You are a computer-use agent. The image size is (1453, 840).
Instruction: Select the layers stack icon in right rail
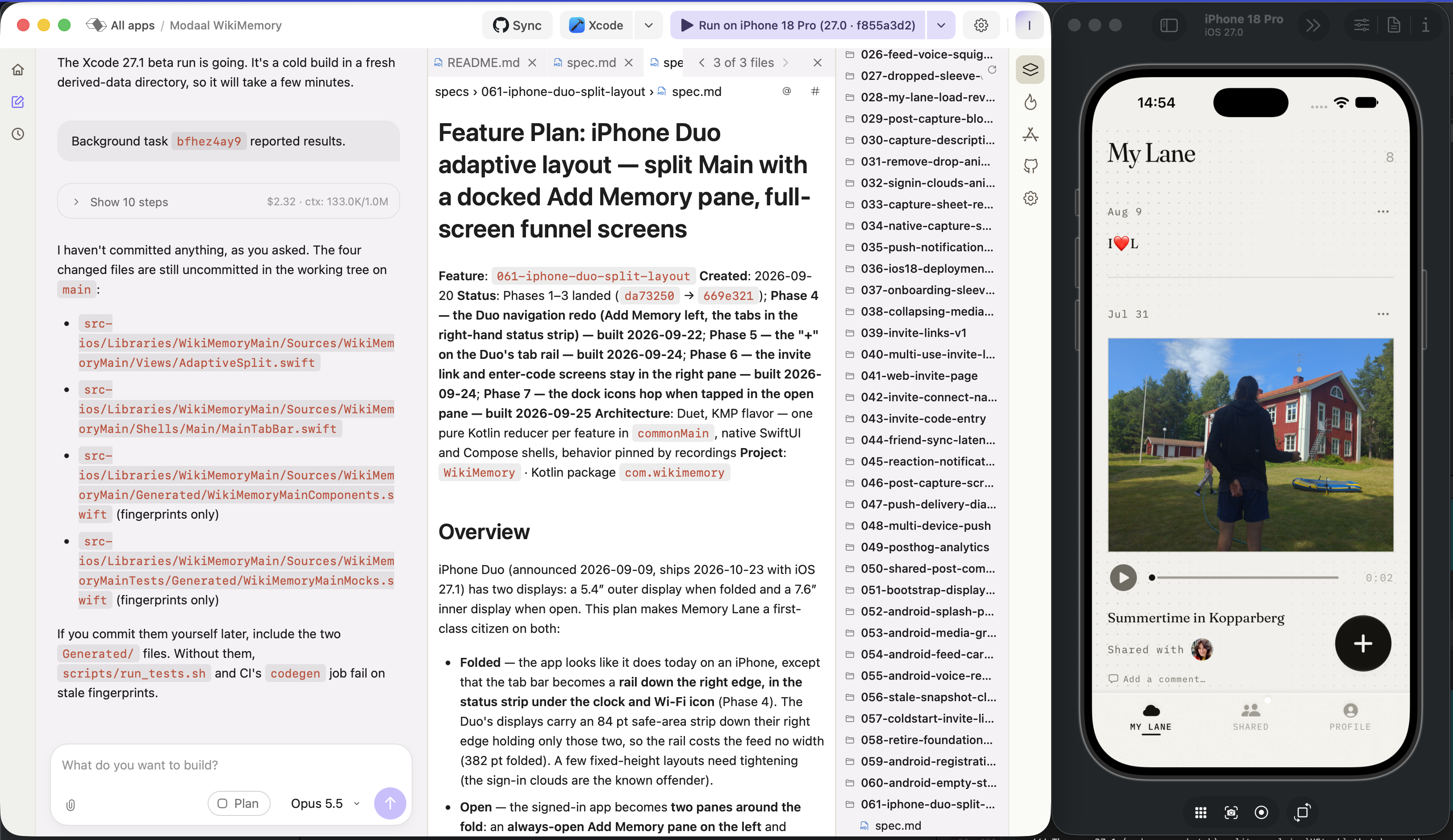(x=1030, y=70)
